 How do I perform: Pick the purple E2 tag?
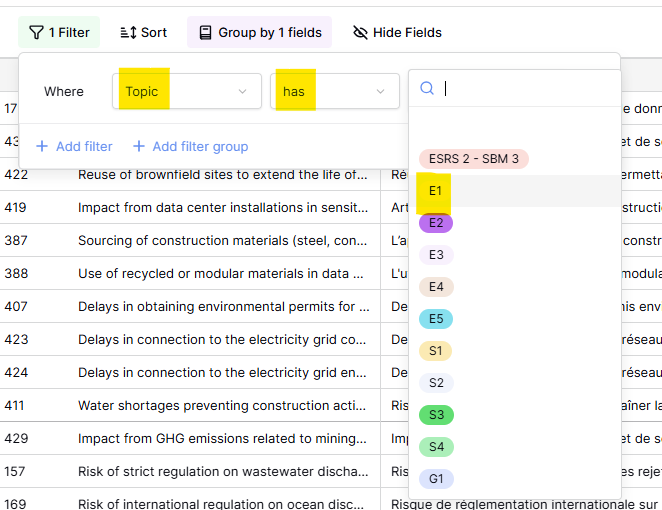coord(436,223)
